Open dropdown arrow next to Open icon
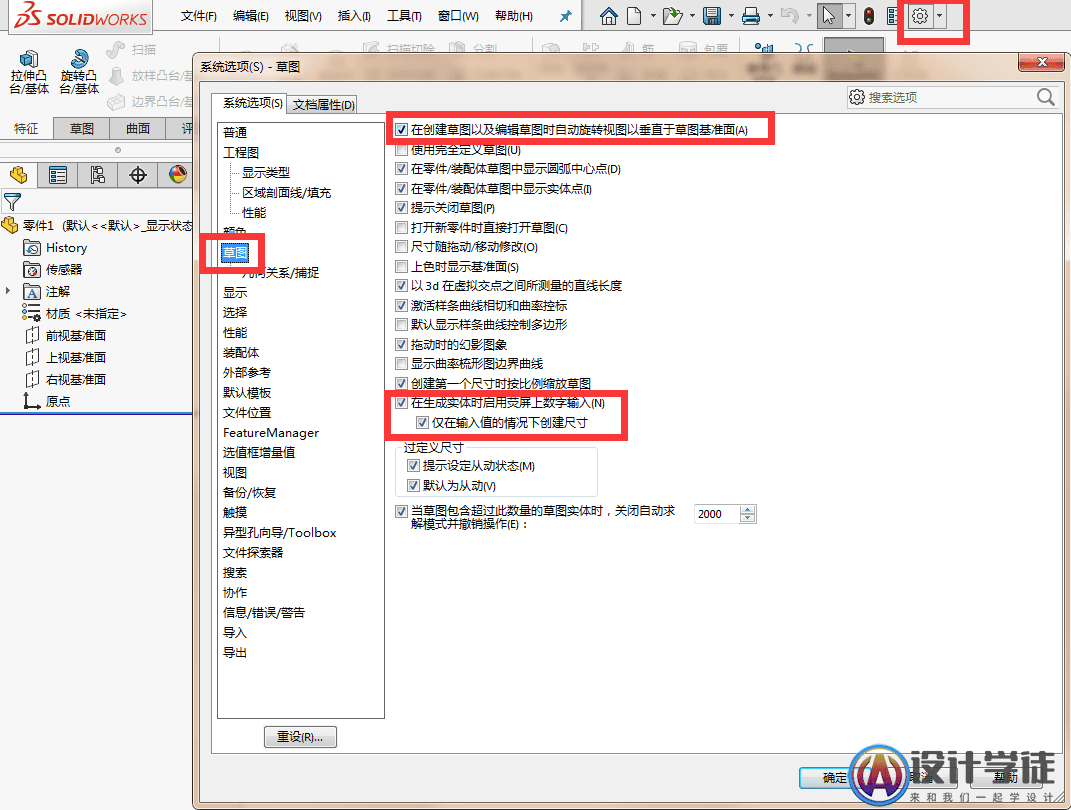This screenshot has height=810, width=1071. click(693, 16)
